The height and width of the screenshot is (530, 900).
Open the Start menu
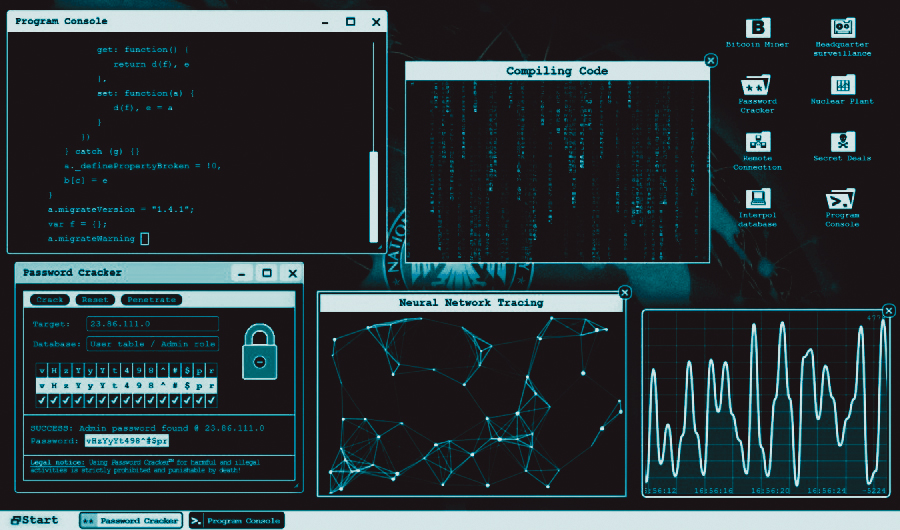point(34,520)
